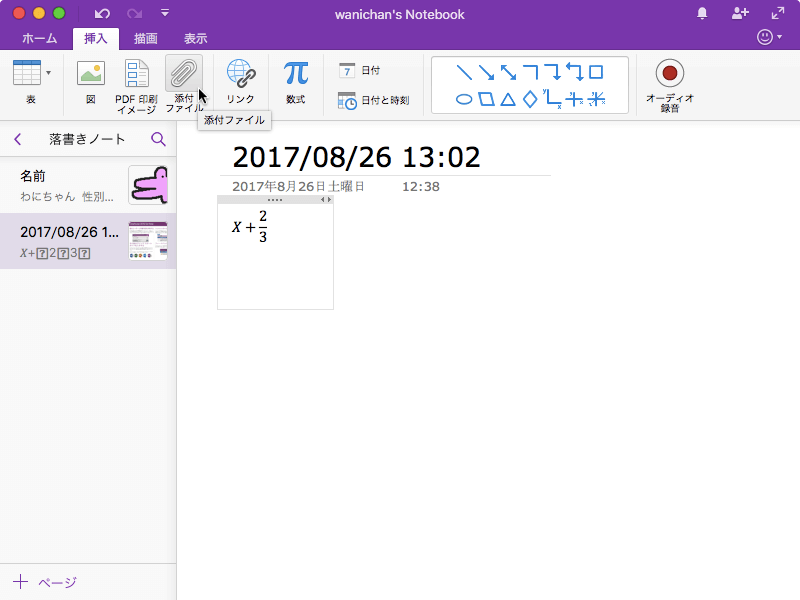Select the four-quadrant axes shape

(x=574, y=99)
